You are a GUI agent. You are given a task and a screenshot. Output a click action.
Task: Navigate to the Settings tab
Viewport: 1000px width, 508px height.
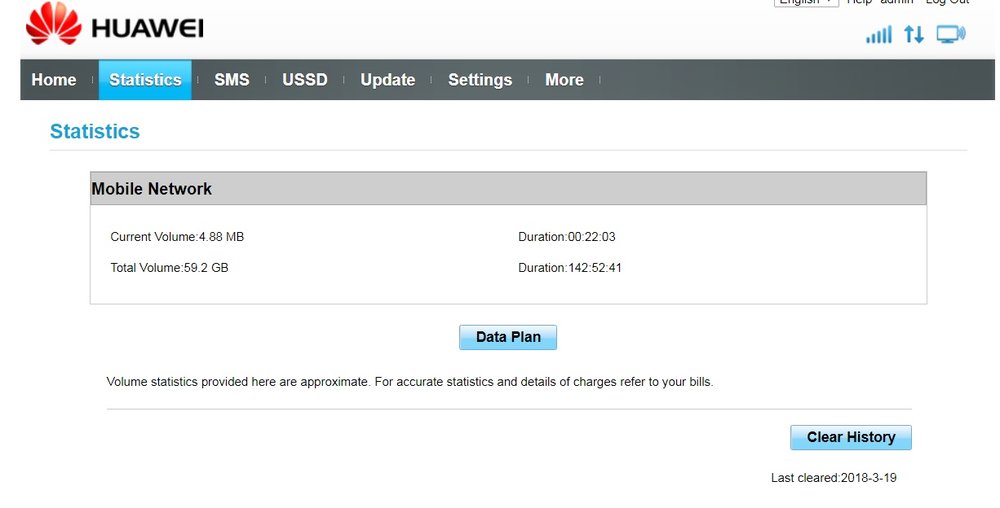[x=480, y=80]
